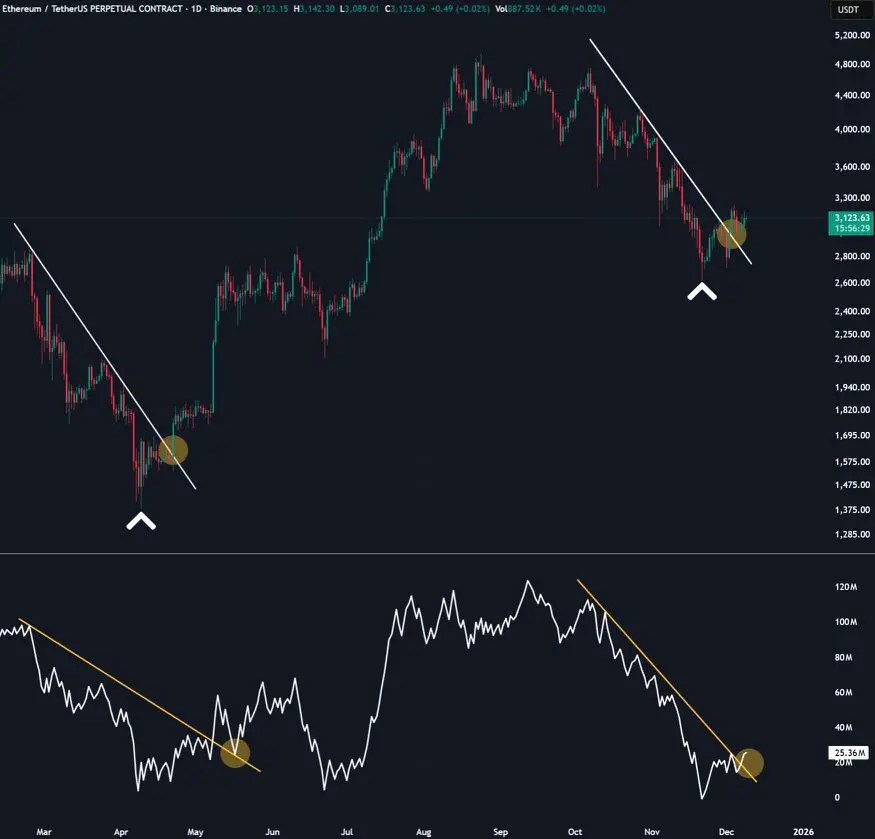Screen dimensions: 875x839
Task: Click the 80M indicator axis label
Action: [x=843, y=658]
